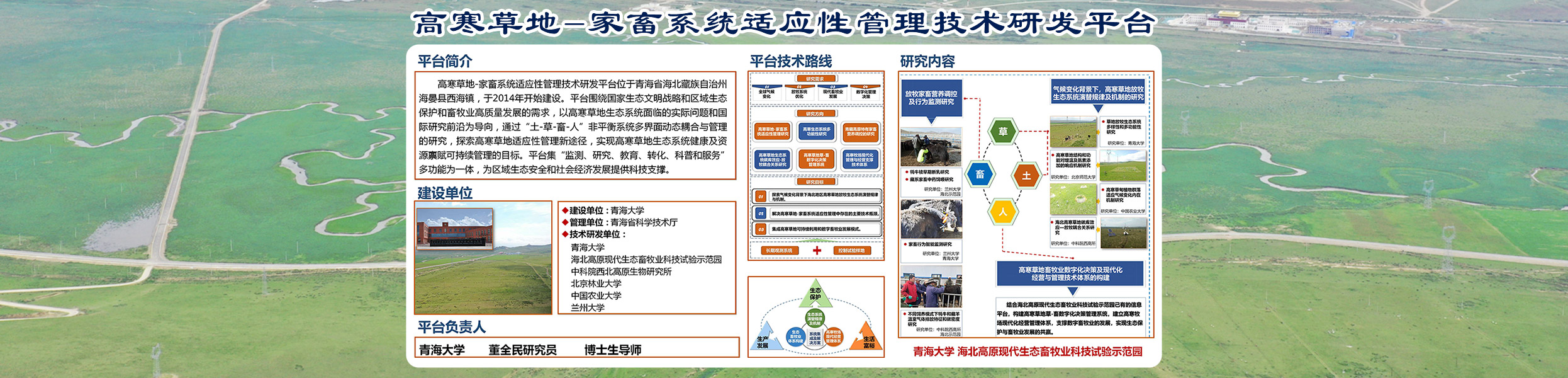1568x378 pixels.
Task: Click the 高寒生态系统多功能性研究 box
Action: [817, 132]
